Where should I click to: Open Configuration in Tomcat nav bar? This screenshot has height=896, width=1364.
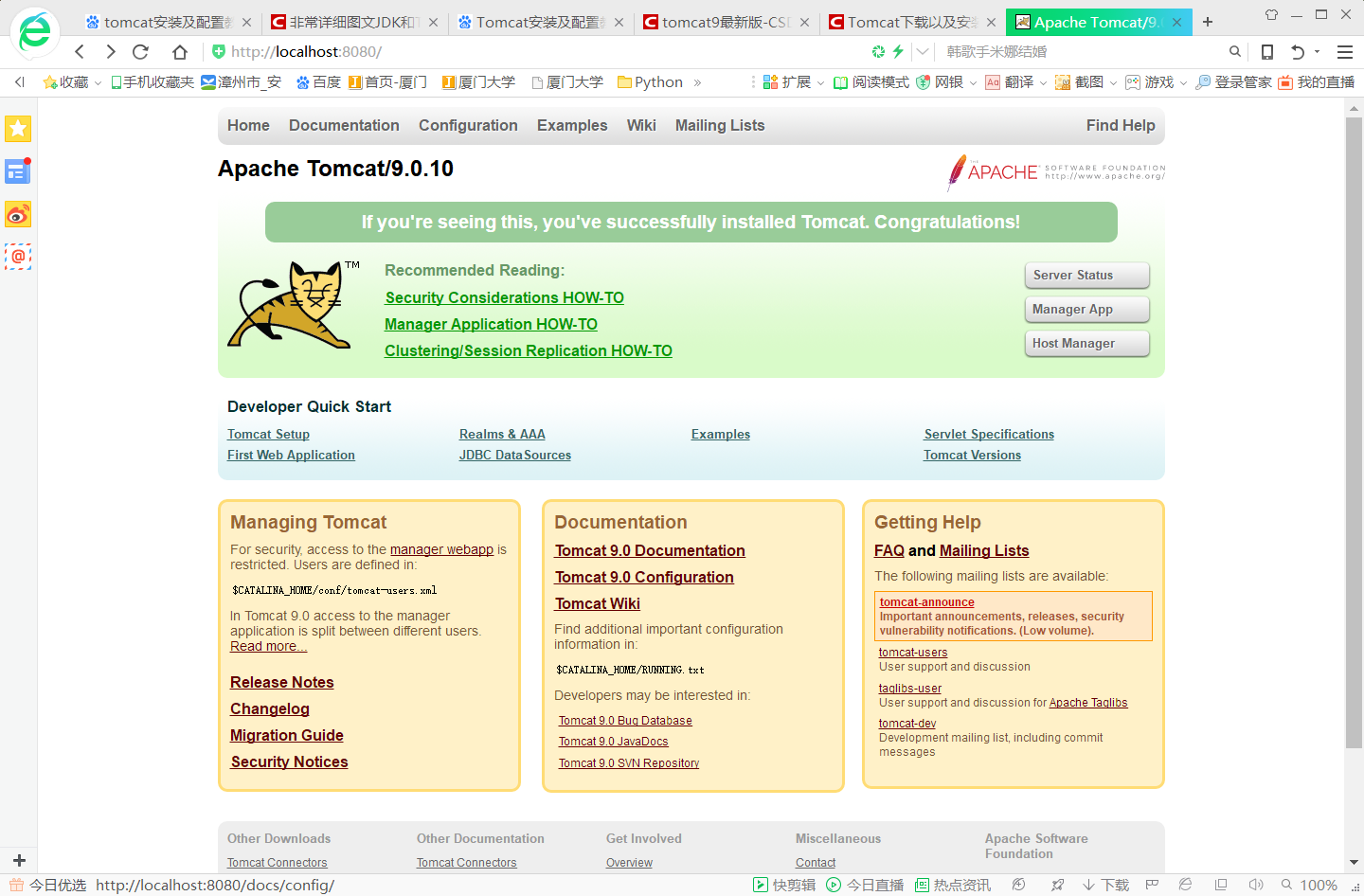468,125
